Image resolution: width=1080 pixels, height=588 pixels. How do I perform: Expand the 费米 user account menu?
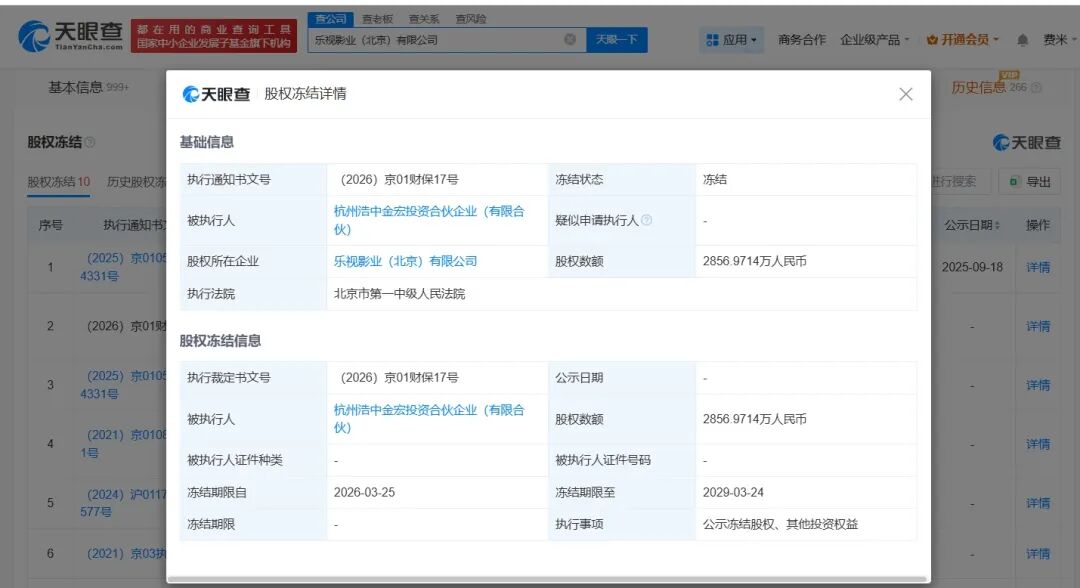click(1059, 40)
